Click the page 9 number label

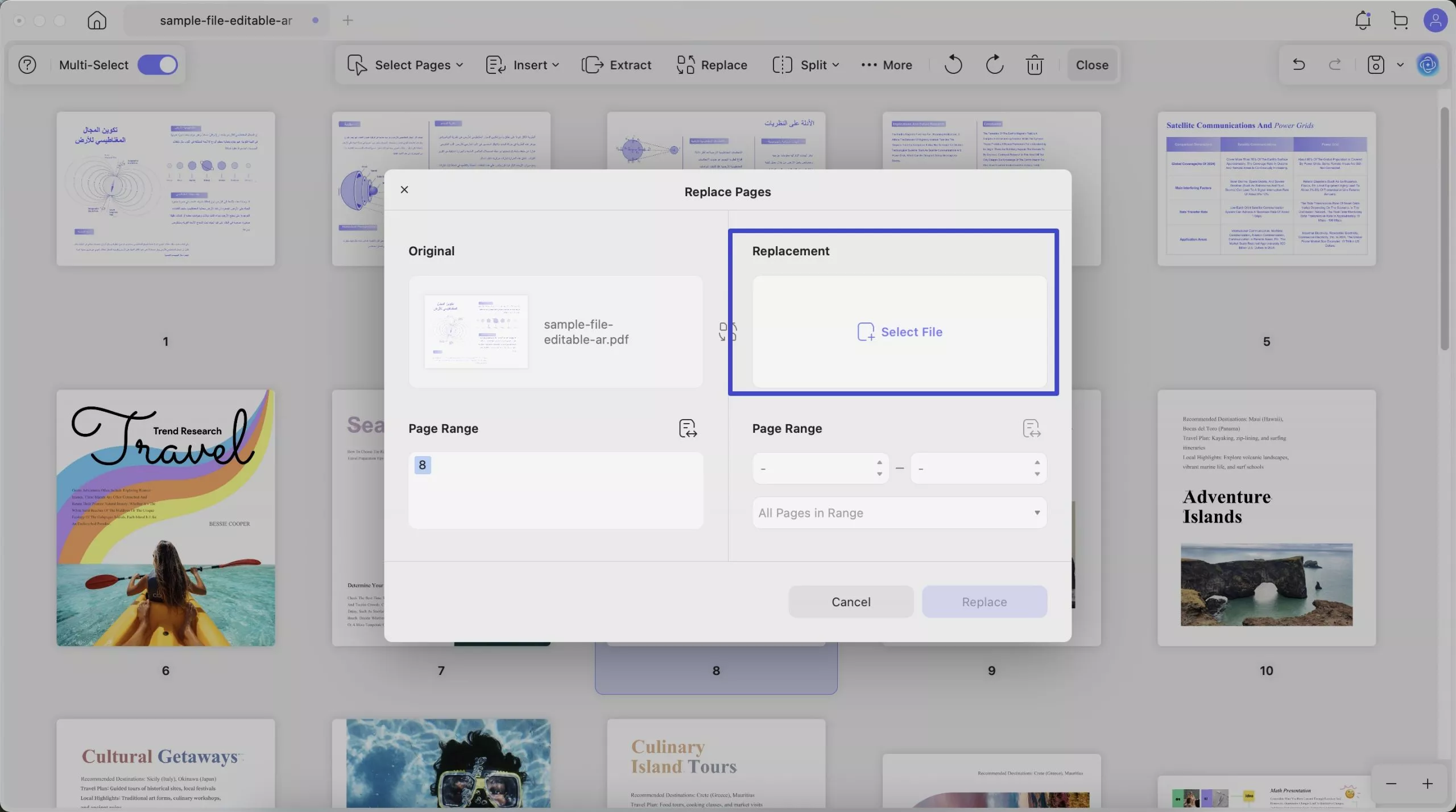[991, 671]
